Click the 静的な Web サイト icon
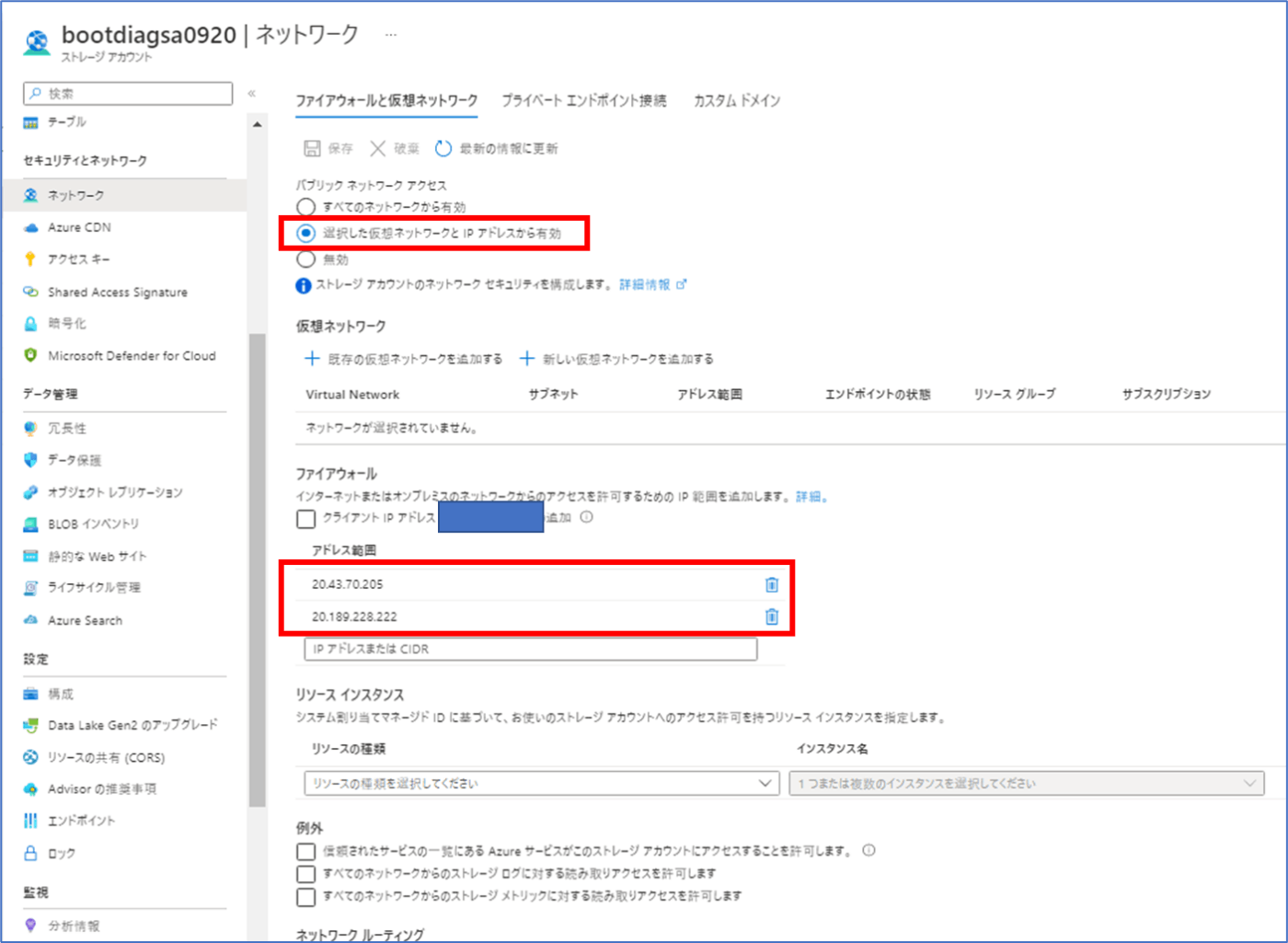 pos(31,557)
